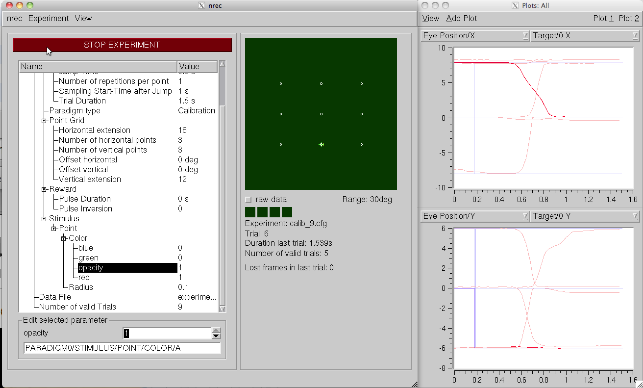Image resolution: width=643 pixels, height=388 pixels.
Task: Minimize the nrec window
Action: [x=19, y=5]
